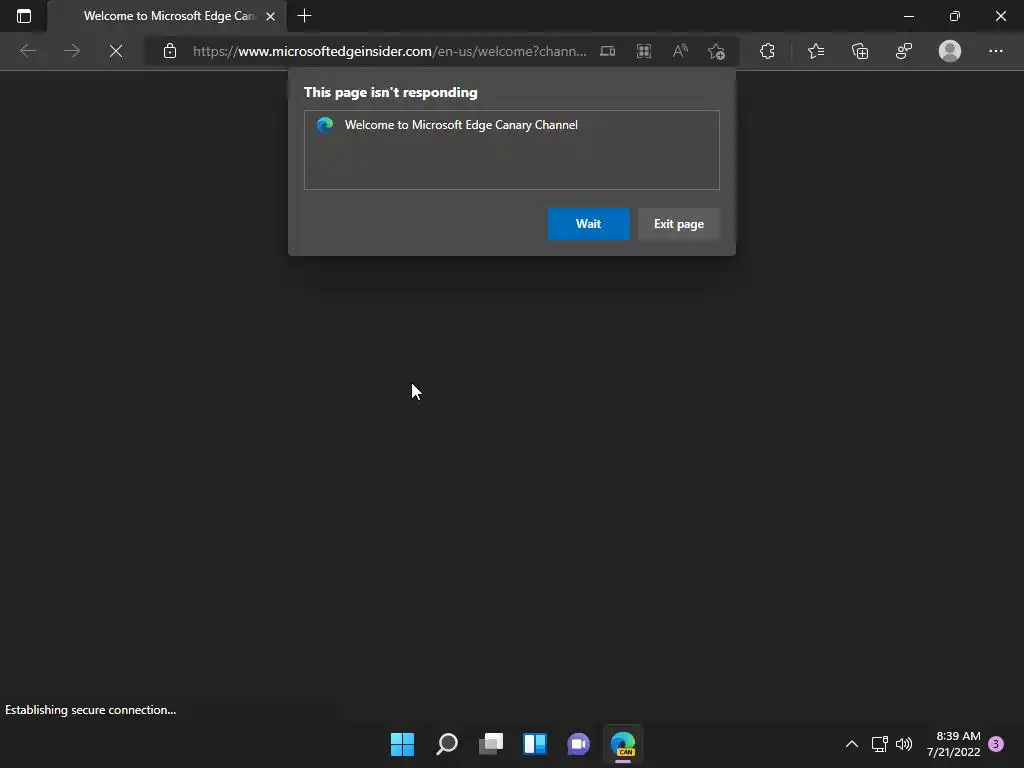Open Widgets from taskbar

click(535, 744)
